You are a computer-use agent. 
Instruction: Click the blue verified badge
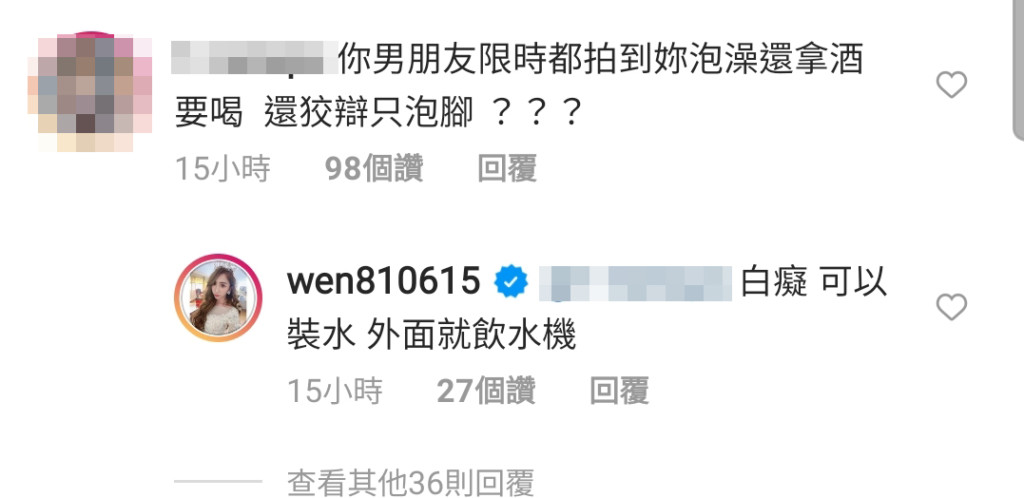coord(511,282)
